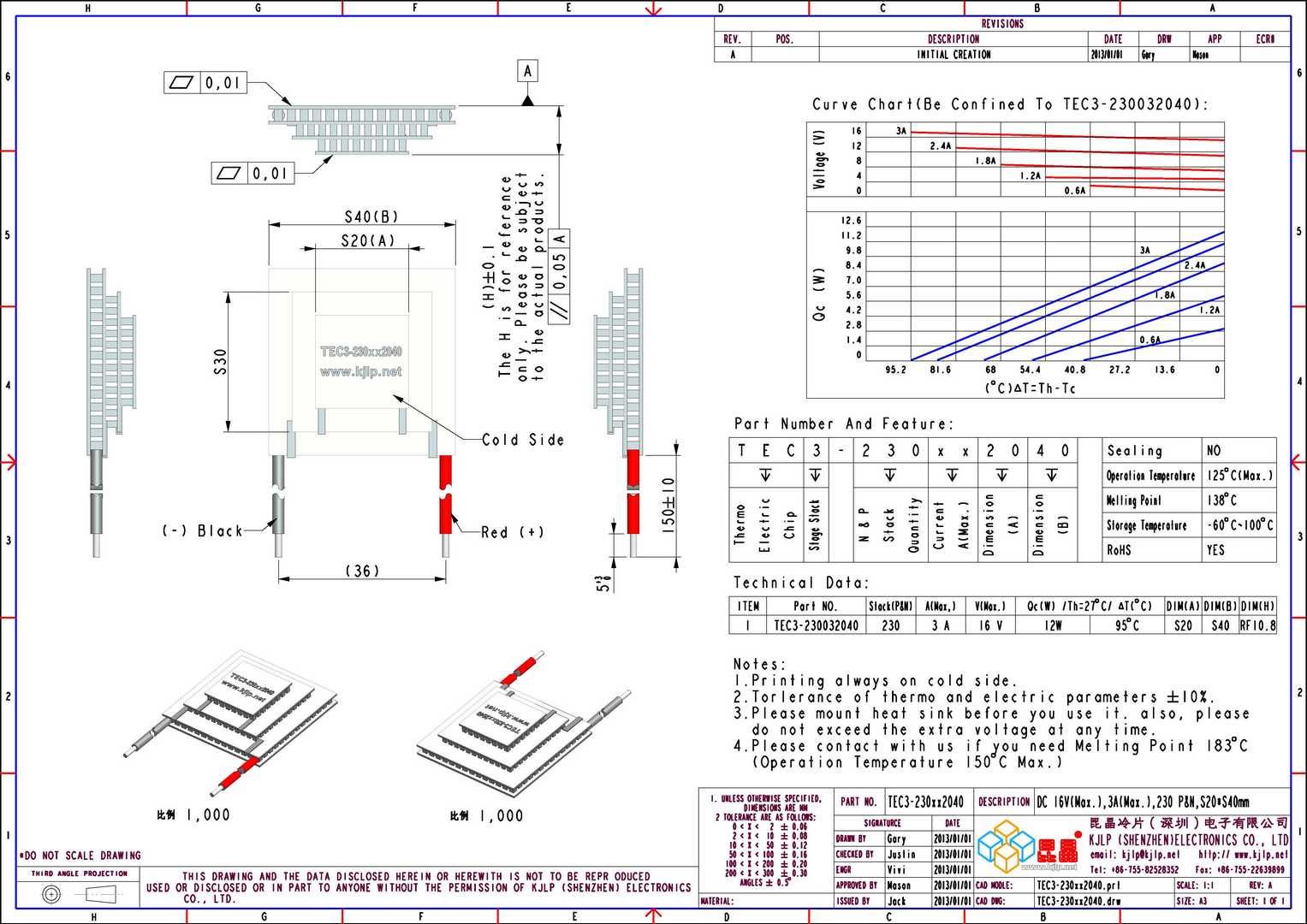Screen dimensions: 1307x924
Task: Click the black negative wire in the front view
Action: [x=278, y=494]
